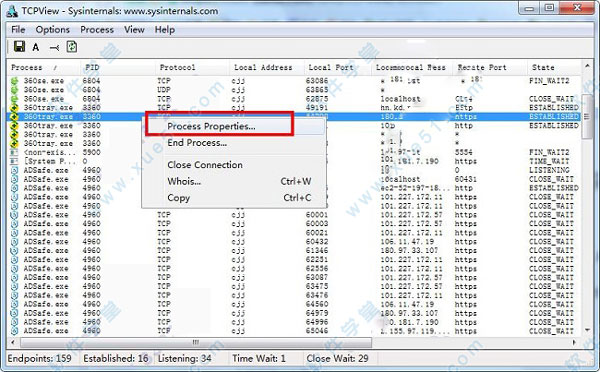The width and height of the screenshot is (600, 372).
Task: Click icon of 360se.exe UDP row
Action: coord(14,90)
